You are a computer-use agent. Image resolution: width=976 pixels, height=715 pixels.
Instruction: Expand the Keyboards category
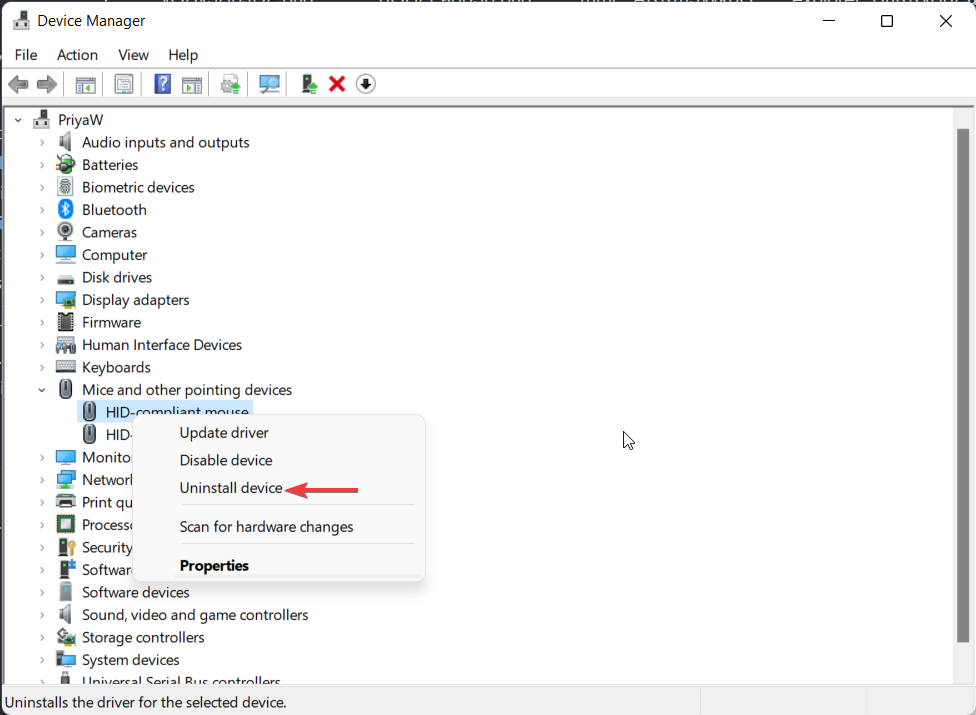click(42, 367)
